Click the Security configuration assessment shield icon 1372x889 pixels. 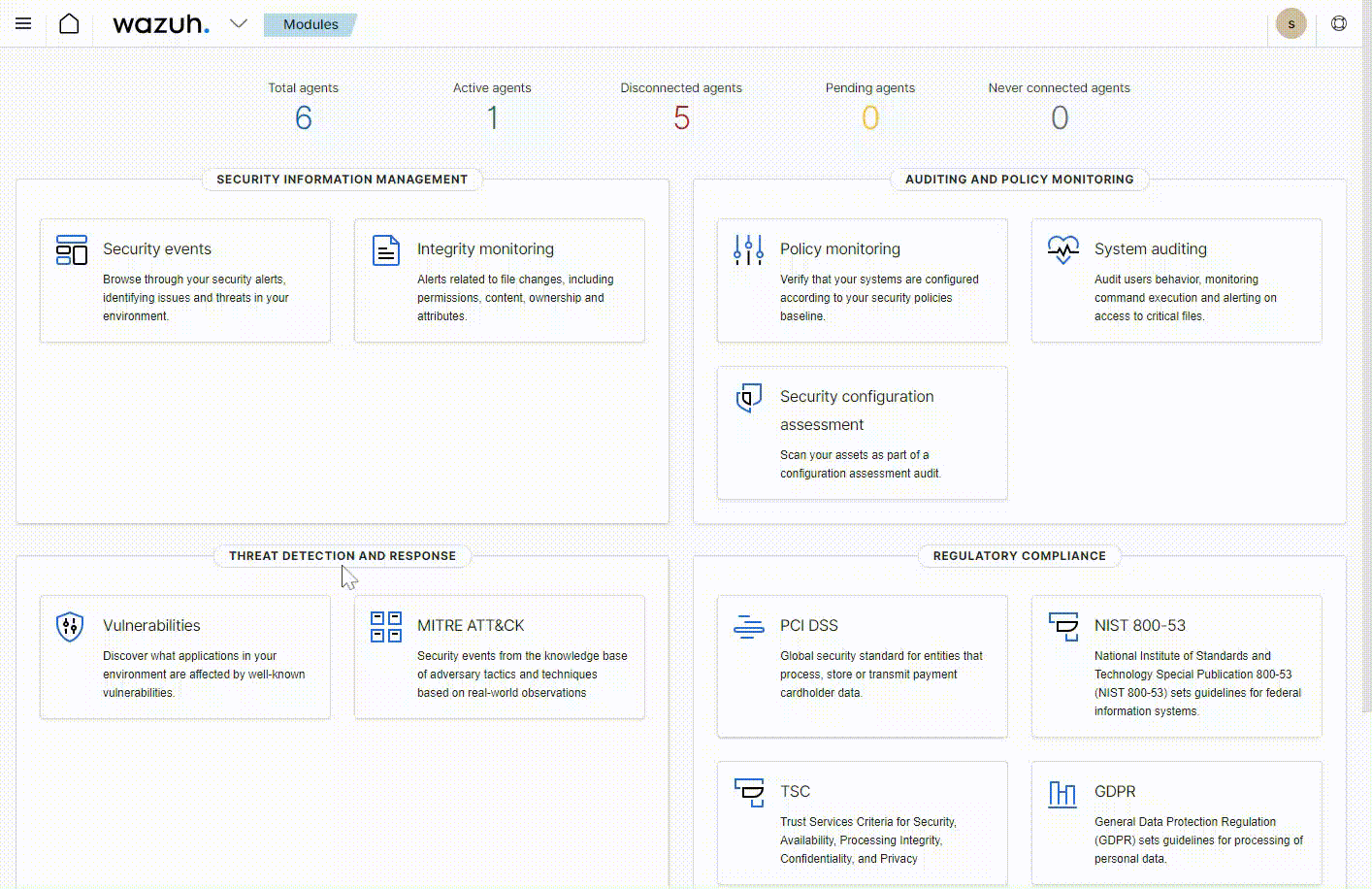tap(749, 397)
